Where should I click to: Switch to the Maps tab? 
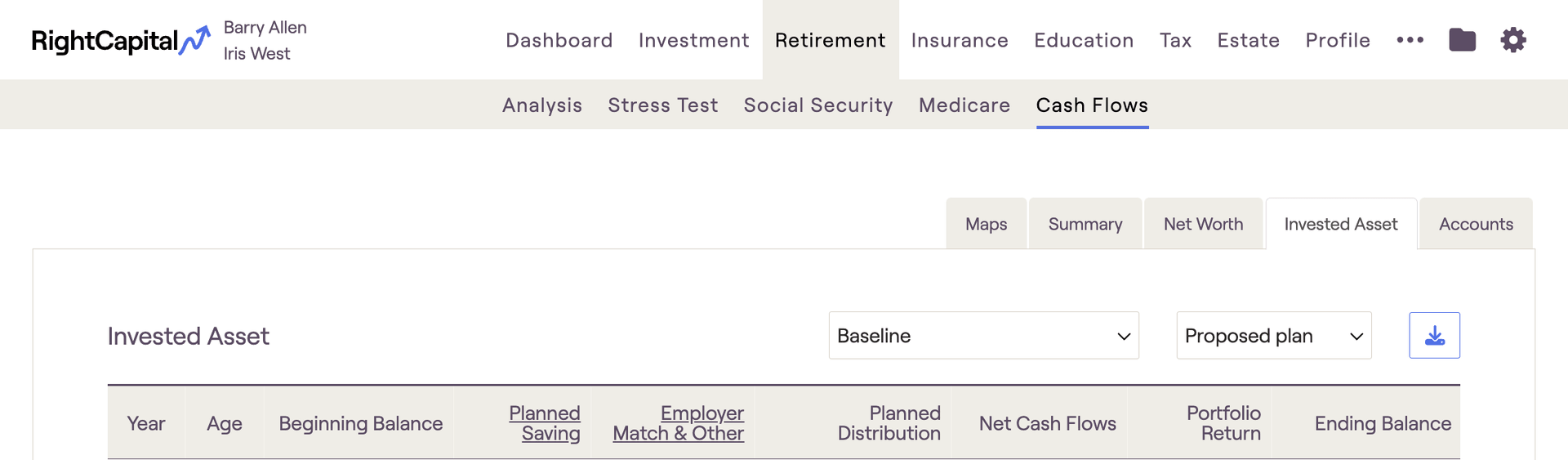coord(986,224)
